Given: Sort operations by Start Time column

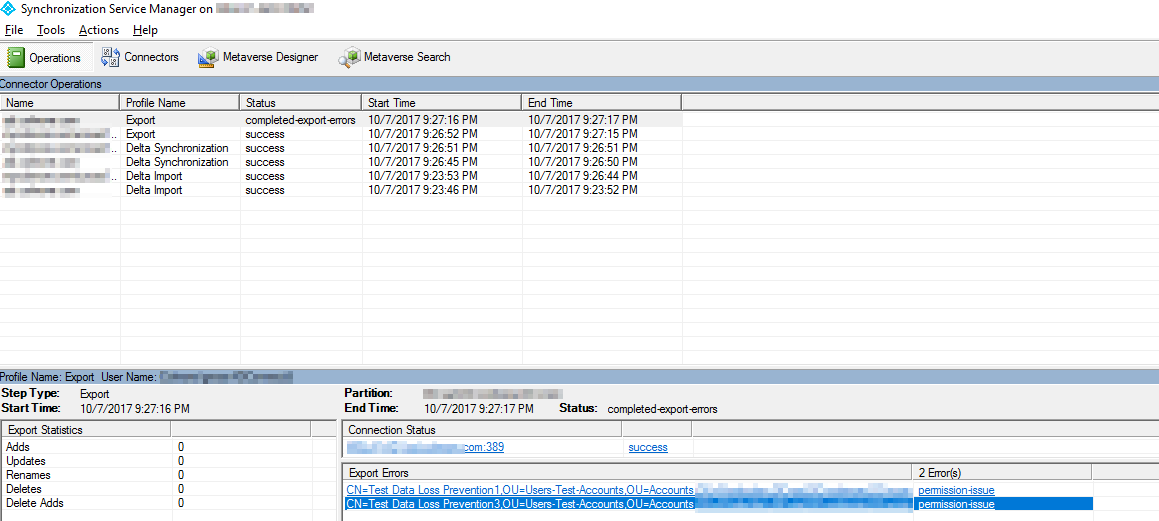Looking at the screenshot, I should (440, 103).
